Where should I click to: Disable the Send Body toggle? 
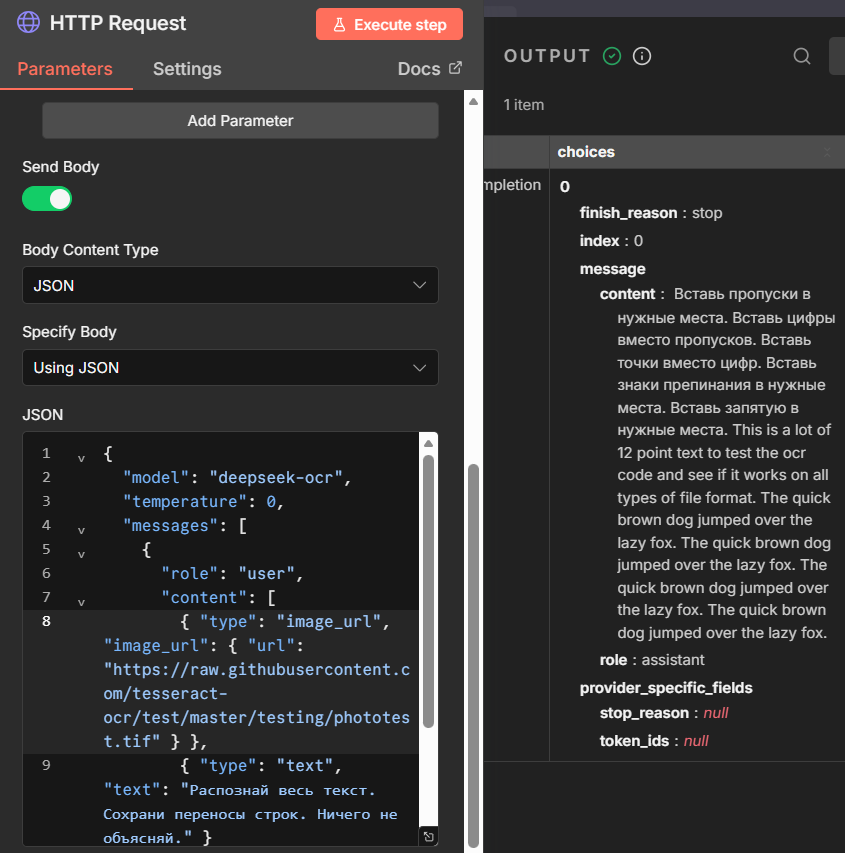coord(47,199)
